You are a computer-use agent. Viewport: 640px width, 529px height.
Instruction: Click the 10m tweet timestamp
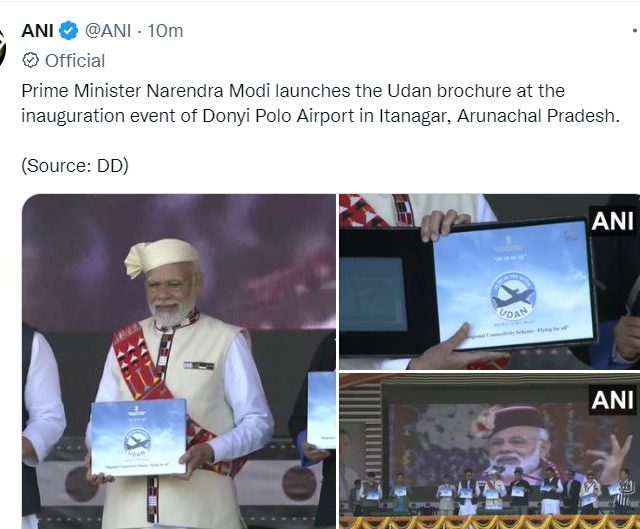click(165, 30)
